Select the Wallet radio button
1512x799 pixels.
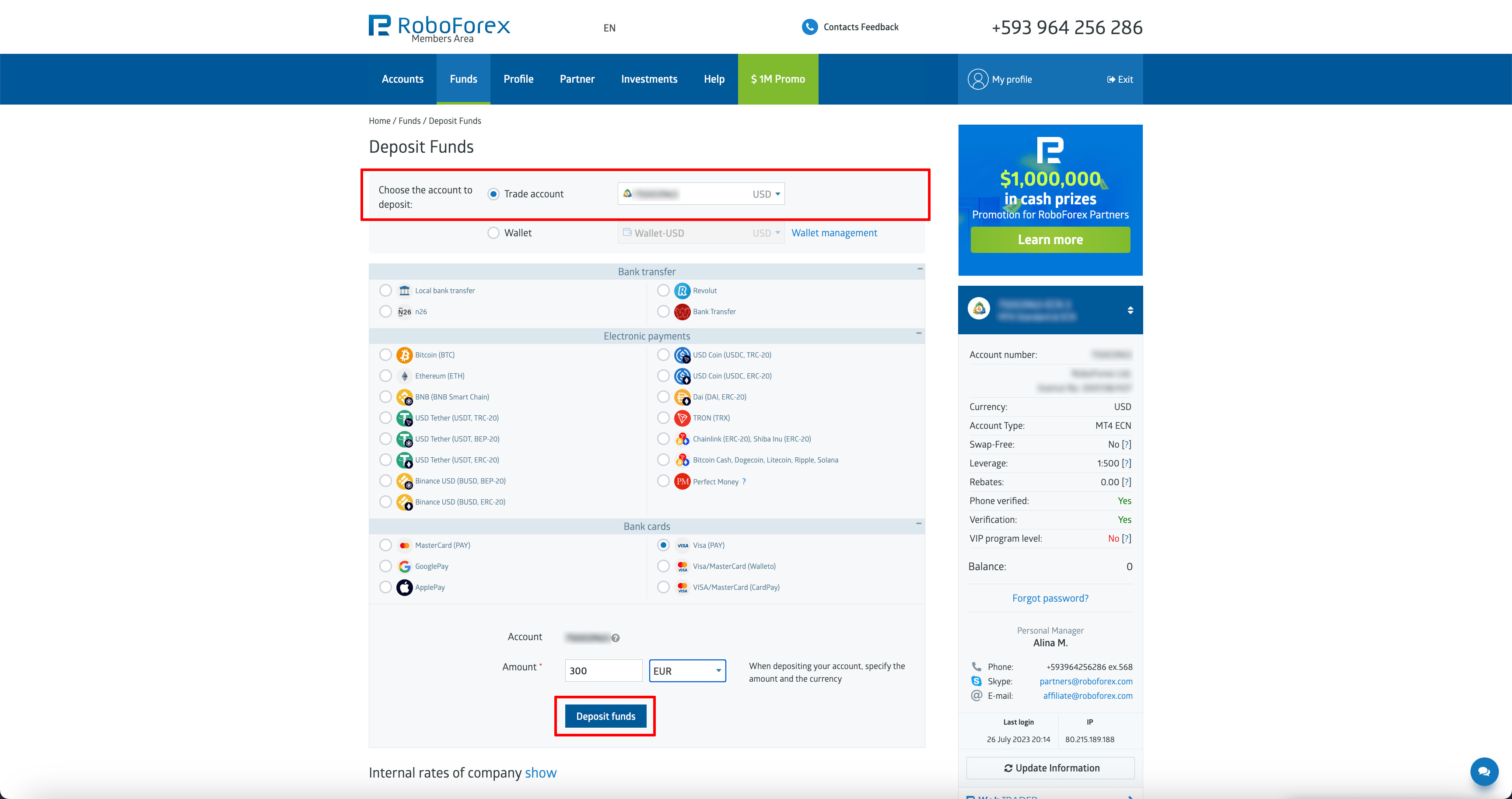493,233
